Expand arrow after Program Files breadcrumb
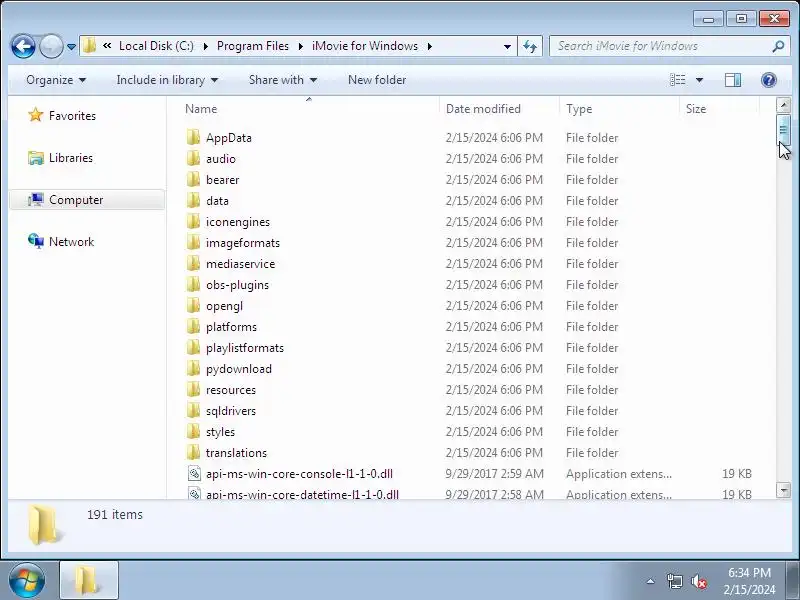This screenshot has height=600, width=800. (301, 46)
